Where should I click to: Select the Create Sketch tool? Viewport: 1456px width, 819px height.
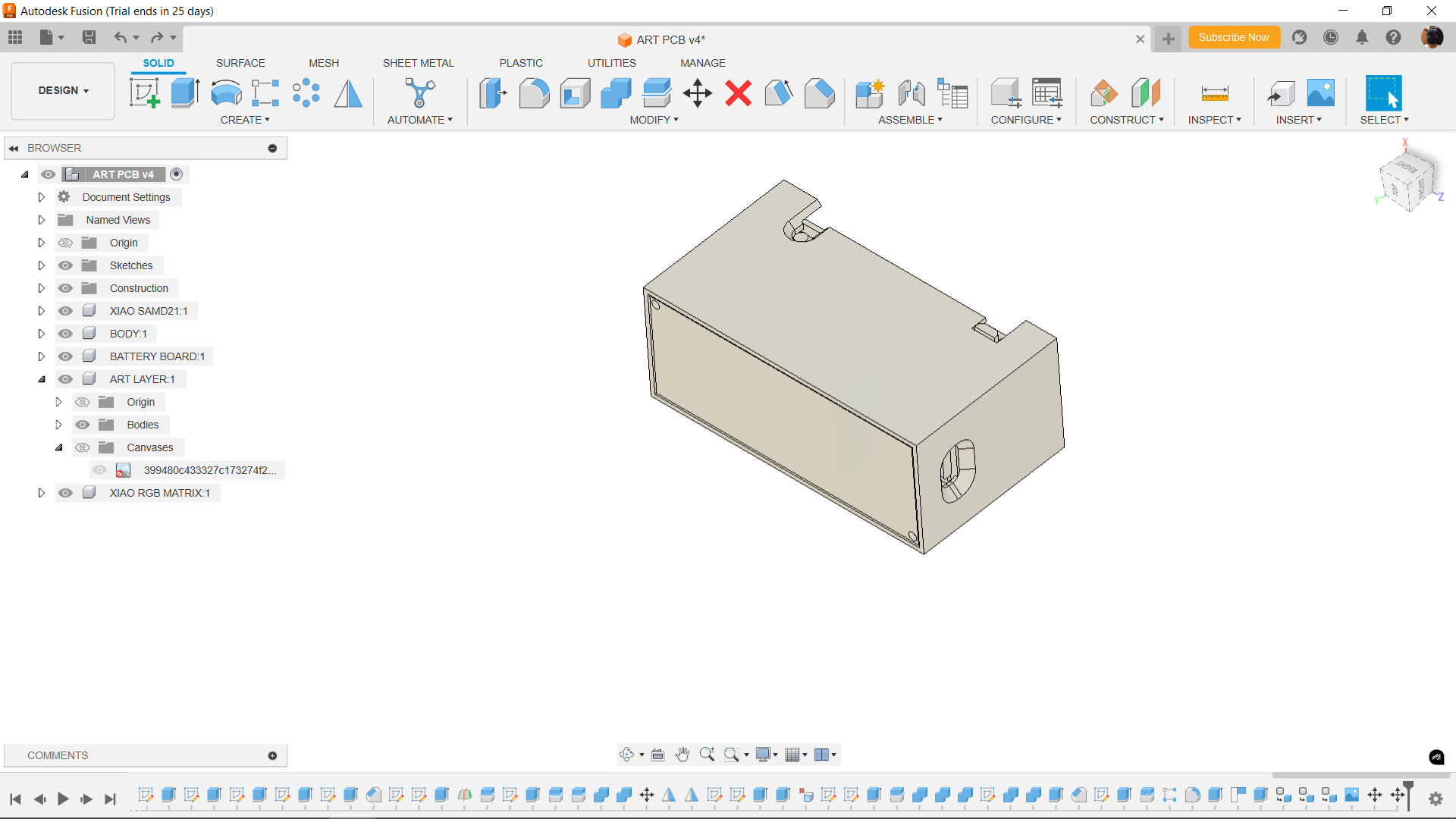(x=144, y=93)
